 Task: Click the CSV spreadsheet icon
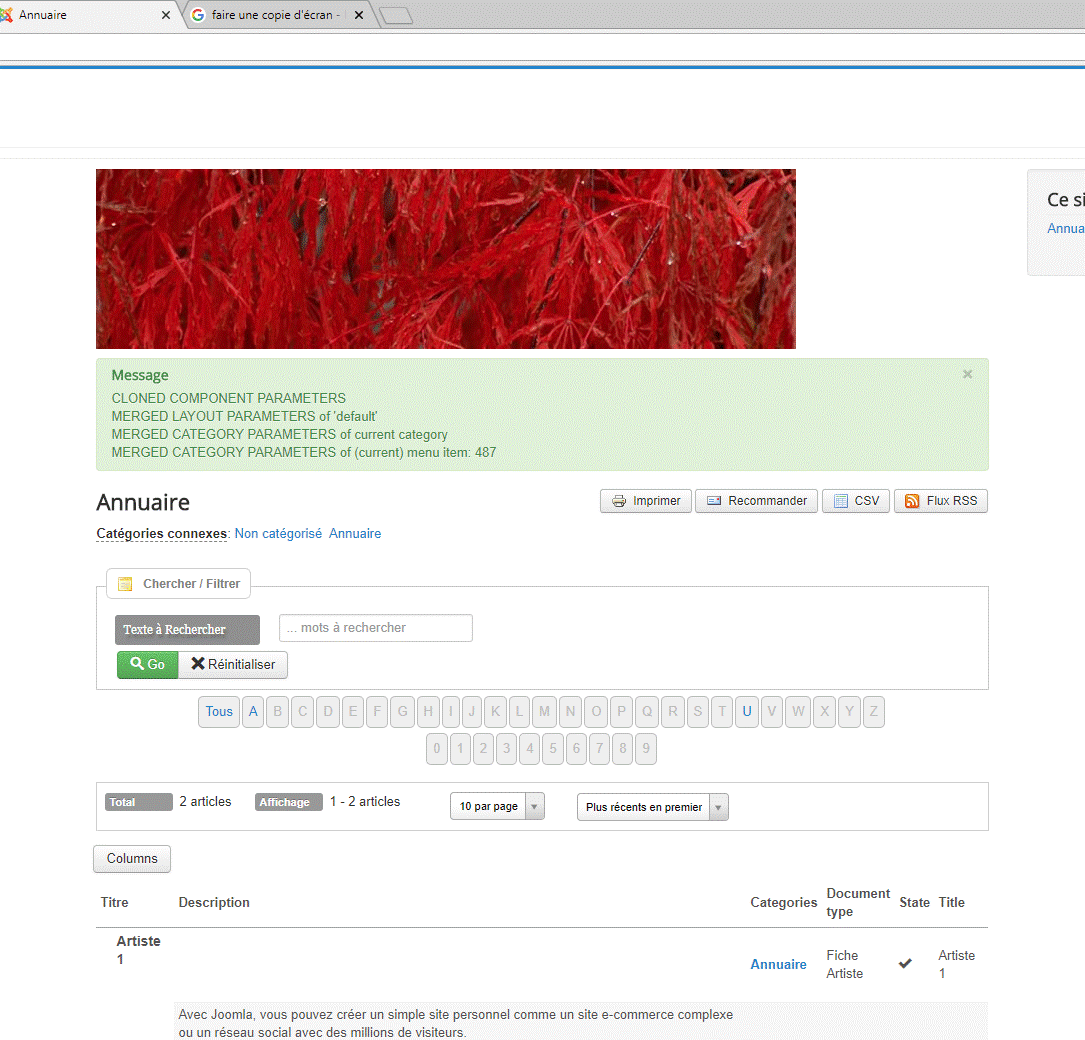coord(841,501)
